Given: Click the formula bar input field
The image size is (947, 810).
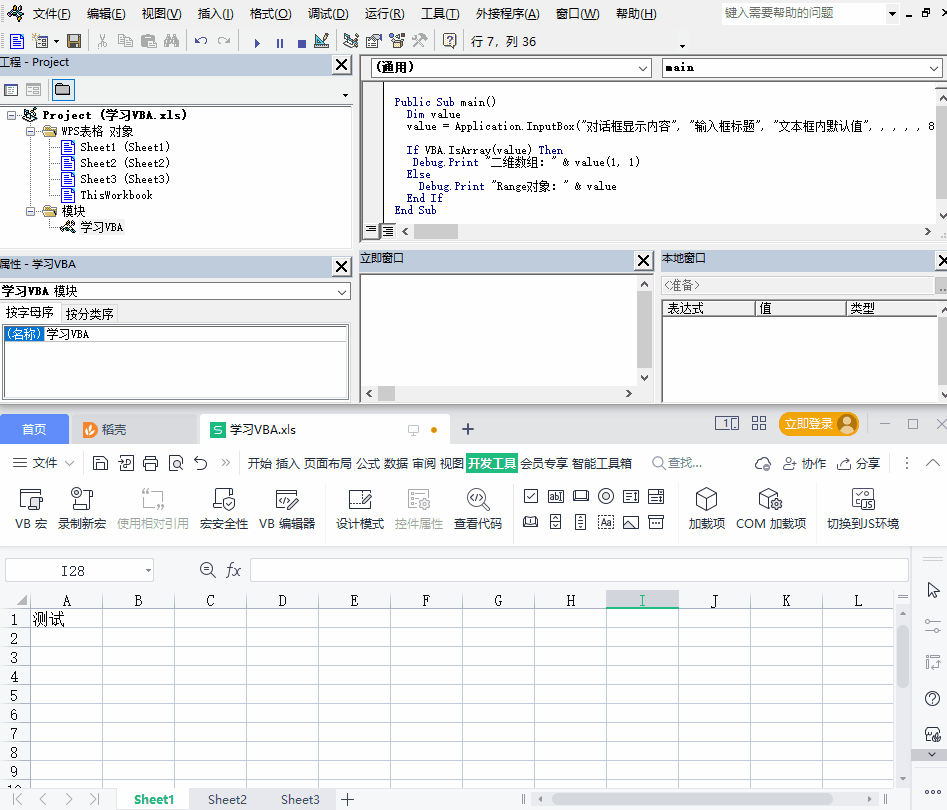Looking at the screenshot, I should [x=579, y=570].
